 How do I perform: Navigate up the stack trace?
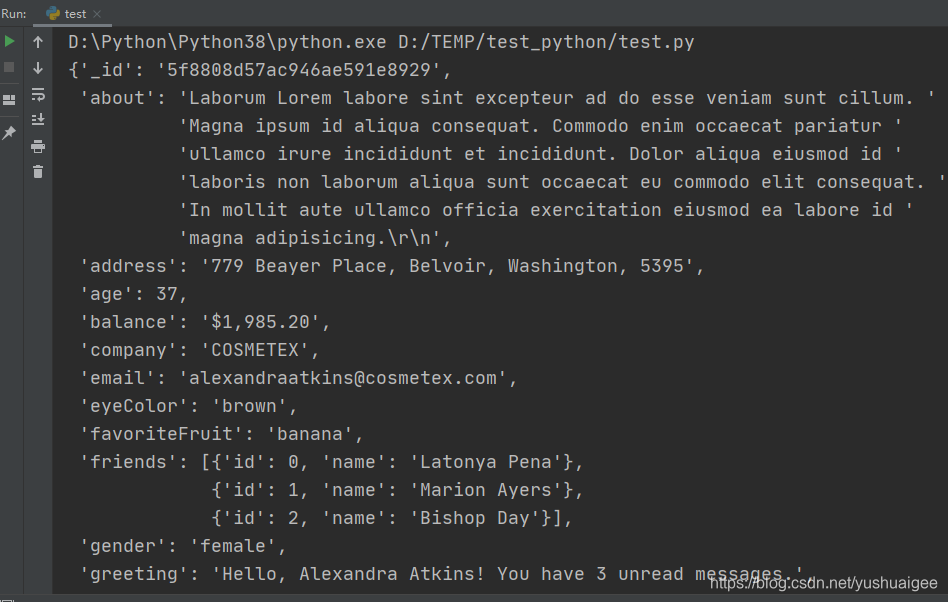click(x=37, y=42)
